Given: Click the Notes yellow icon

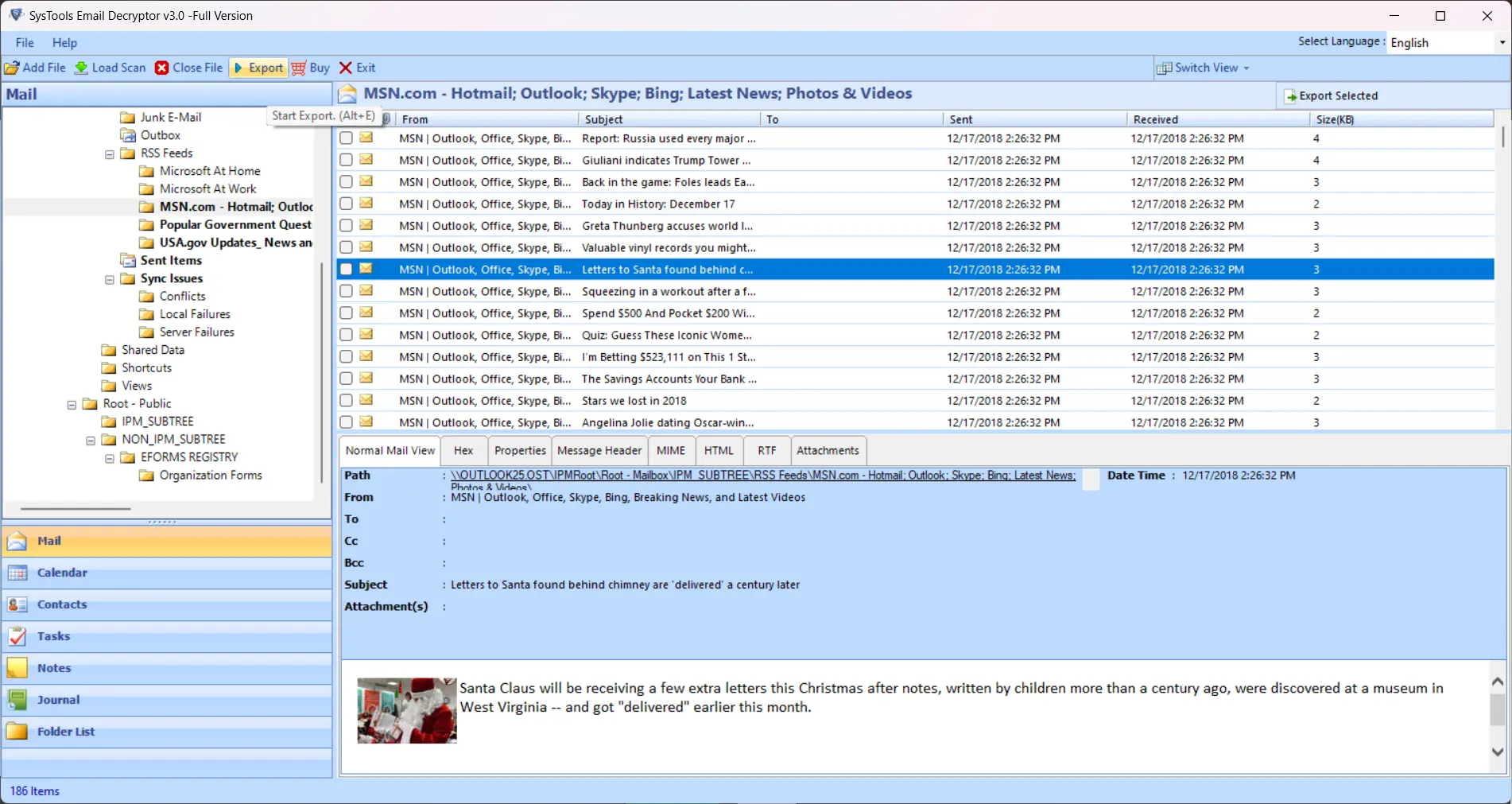Looking at the screenshot, I should 17,668.
